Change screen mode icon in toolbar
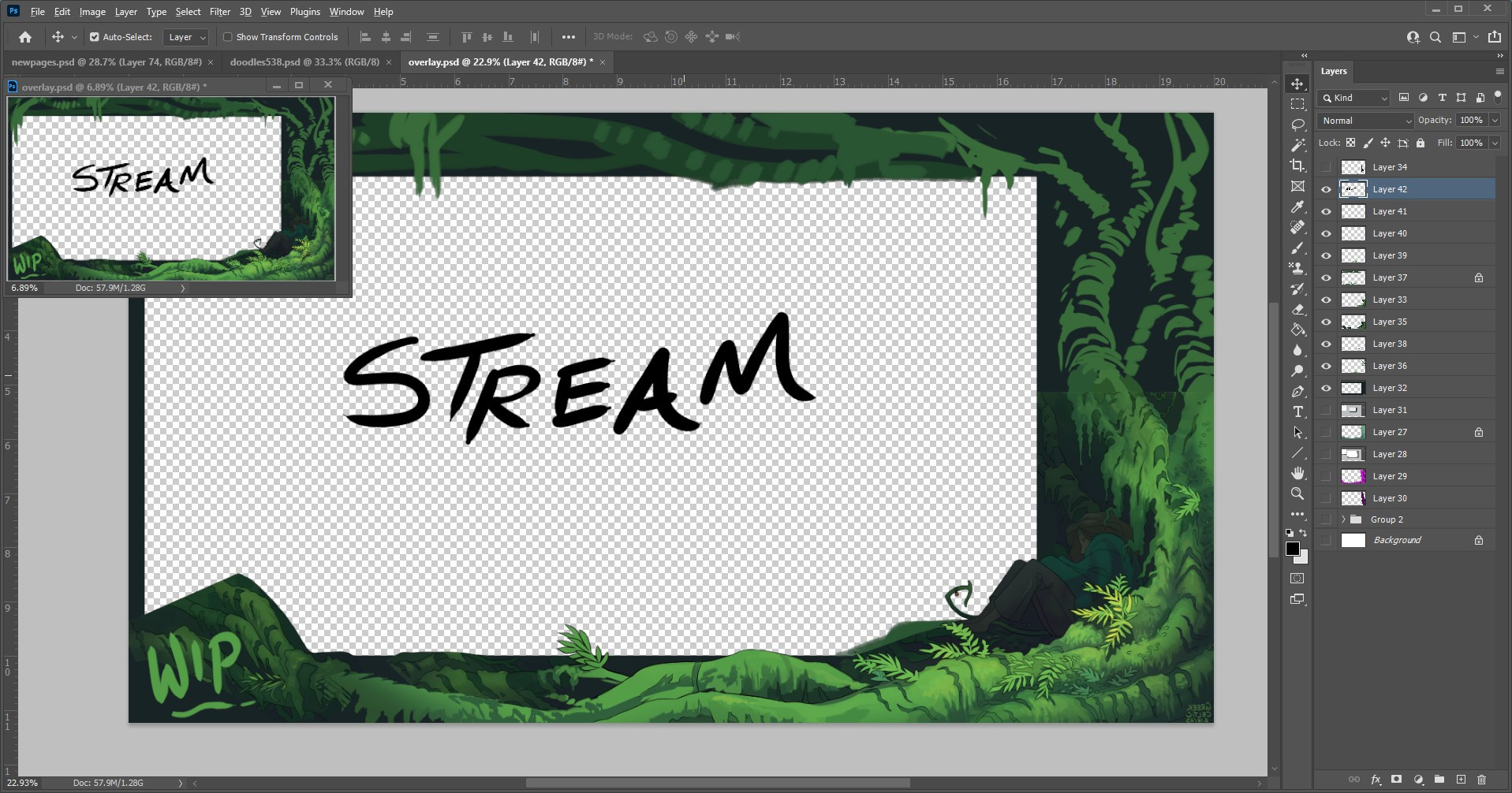Image resolution: width=1512 pixels, height=793 pixels. (1297, 599)
